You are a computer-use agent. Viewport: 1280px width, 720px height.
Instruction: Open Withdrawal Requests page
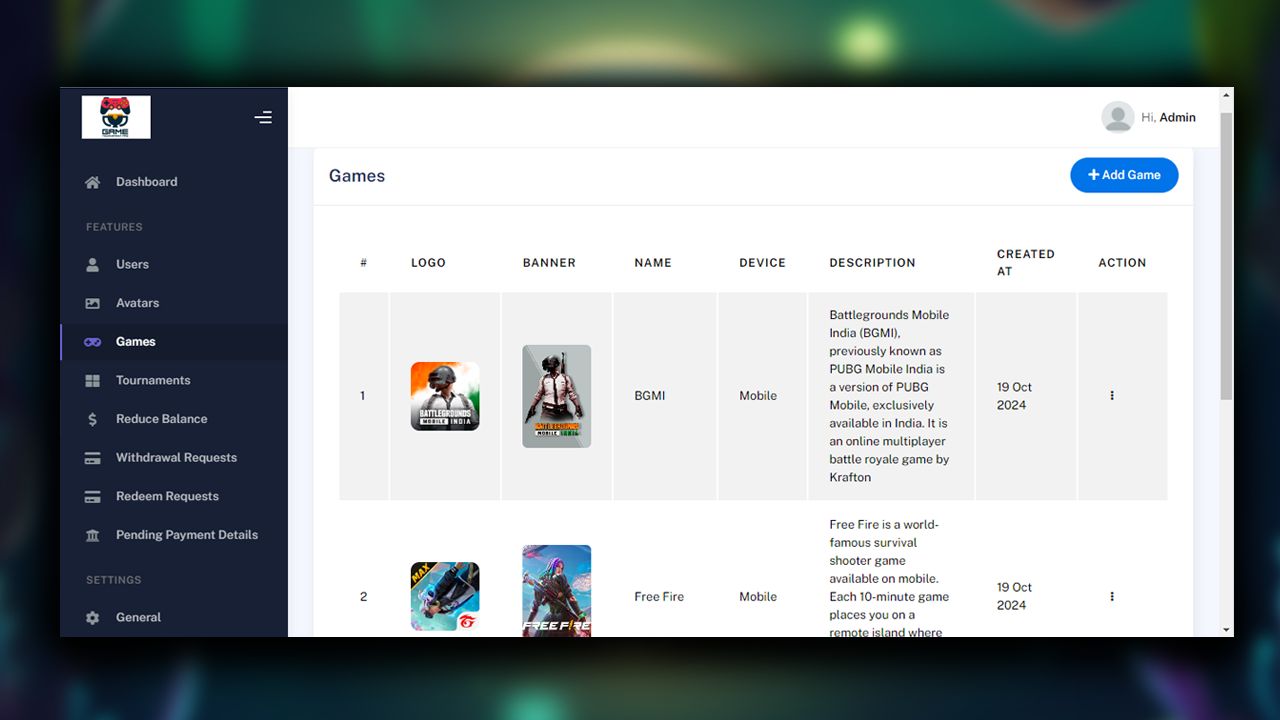pyautogui.click(x=174, y=458)
